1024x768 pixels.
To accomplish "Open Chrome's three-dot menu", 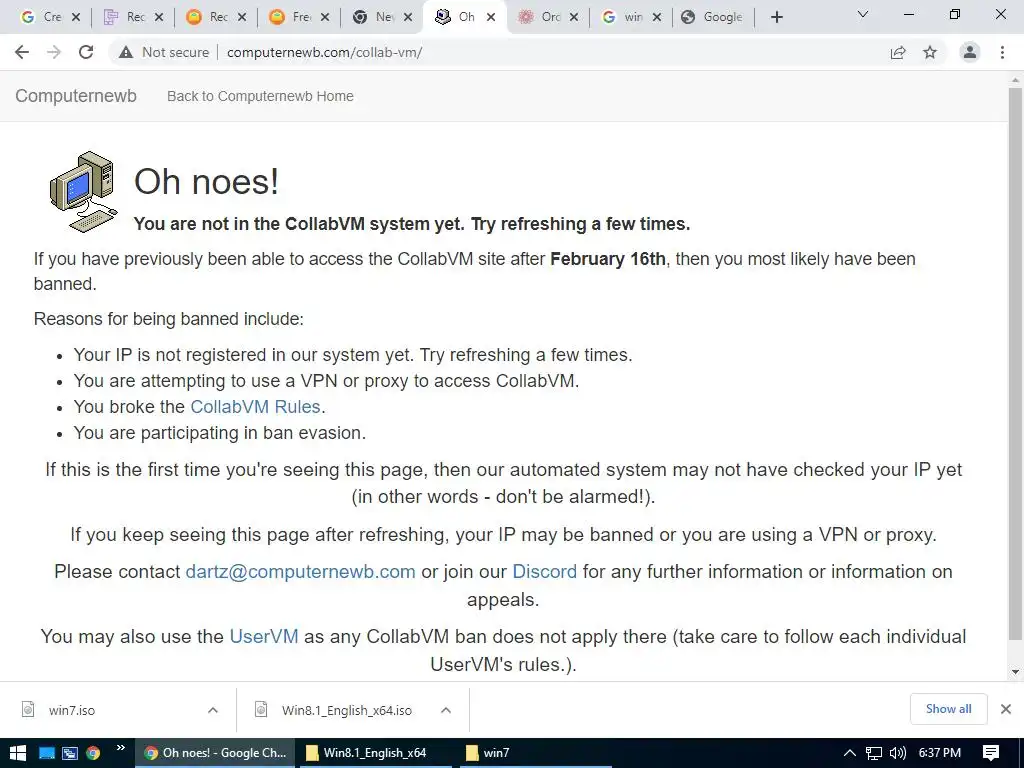I will point(1002,52).
